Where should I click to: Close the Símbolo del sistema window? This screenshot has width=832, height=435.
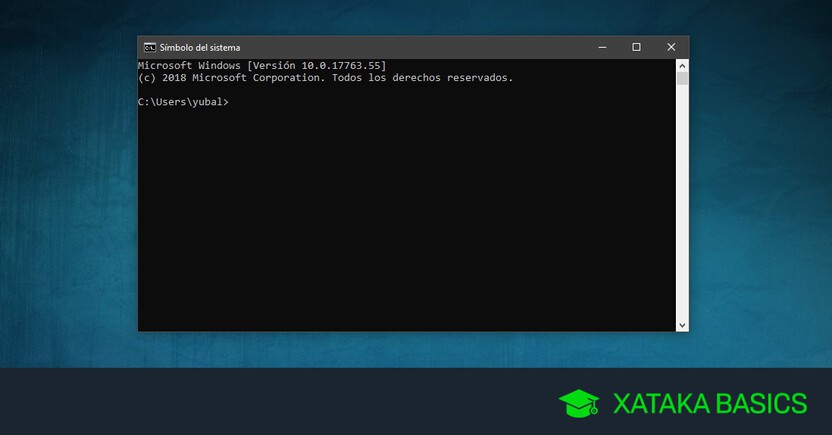(x=671, y=47)
